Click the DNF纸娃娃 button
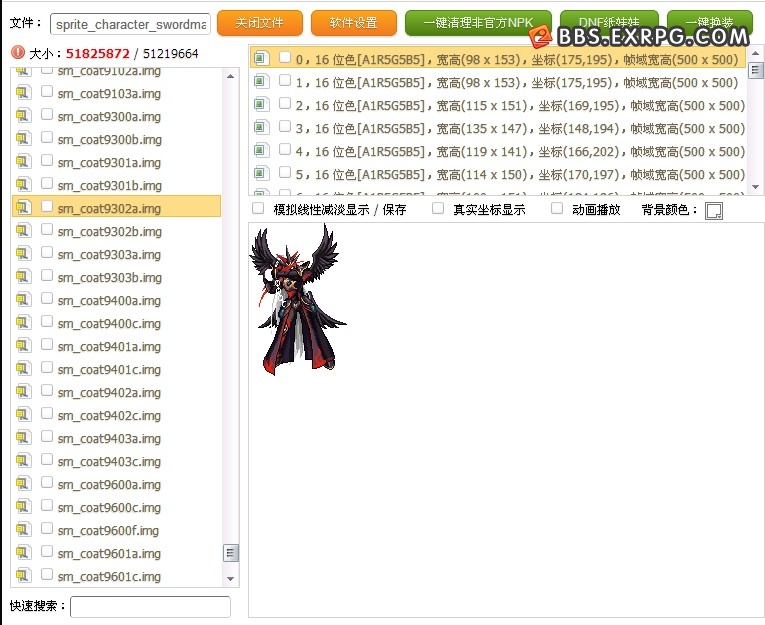Screen dimensions: 765x625 pyautogui.click(x=609, y=23)
